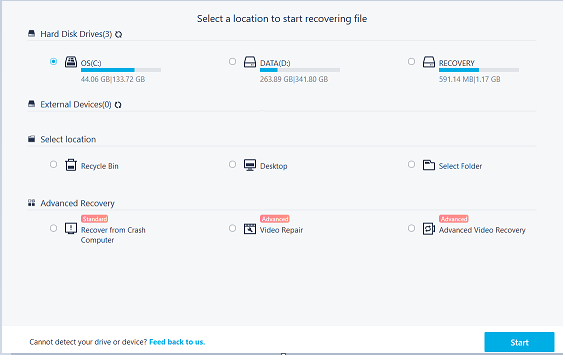This screenshot has width=565, height=362.
Task: Choose the Select Folder radio button
Action: click(x=411, y=165)
